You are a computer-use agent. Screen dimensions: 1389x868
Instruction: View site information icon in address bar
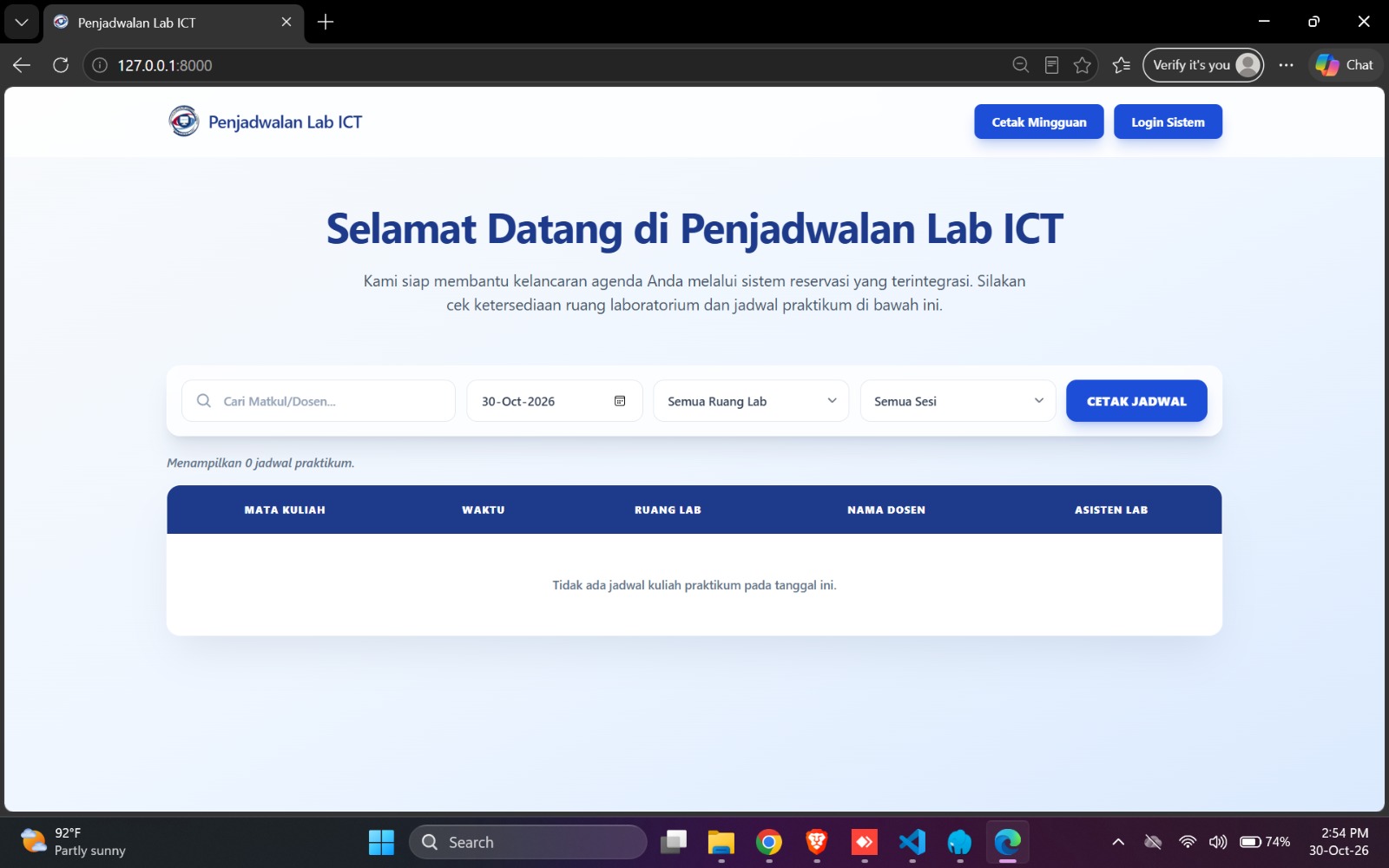point(100,65)
